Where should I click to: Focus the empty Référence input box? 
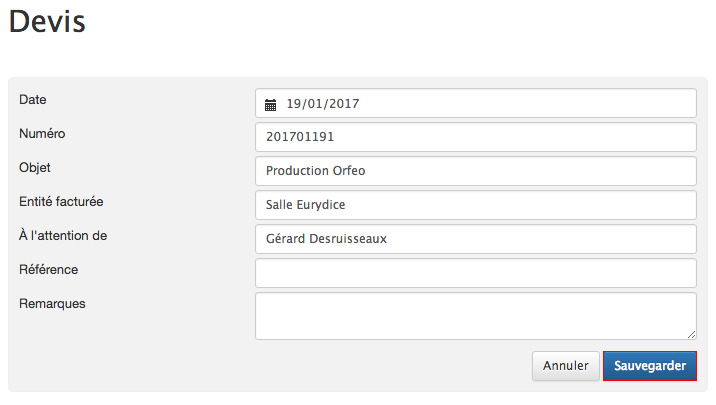475,273
